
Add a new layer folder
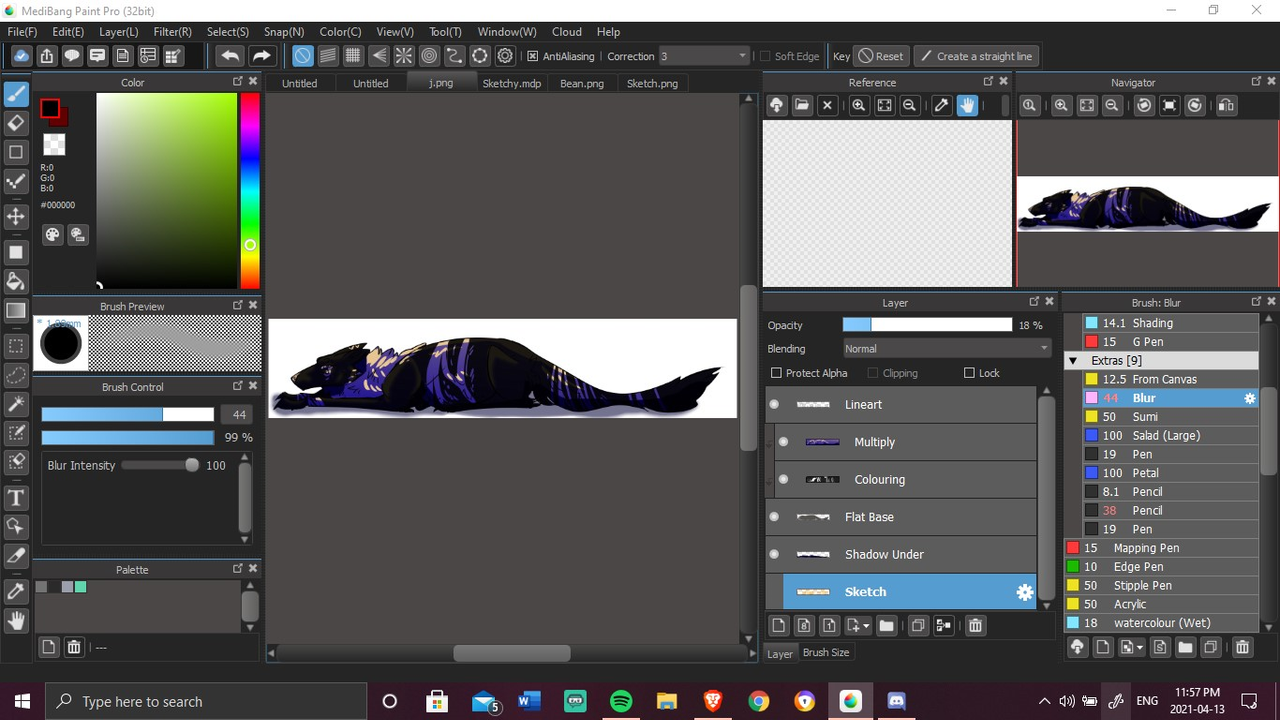coord(886,626)
